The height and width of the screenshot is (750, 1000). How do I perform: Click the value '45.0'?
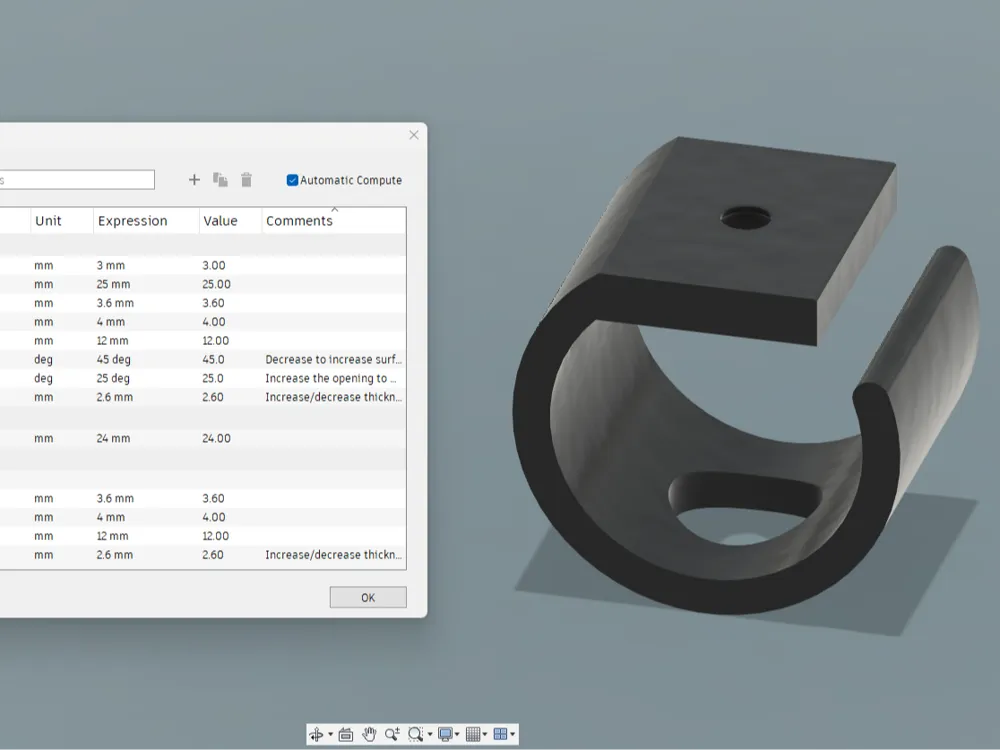tap(213, 360)
